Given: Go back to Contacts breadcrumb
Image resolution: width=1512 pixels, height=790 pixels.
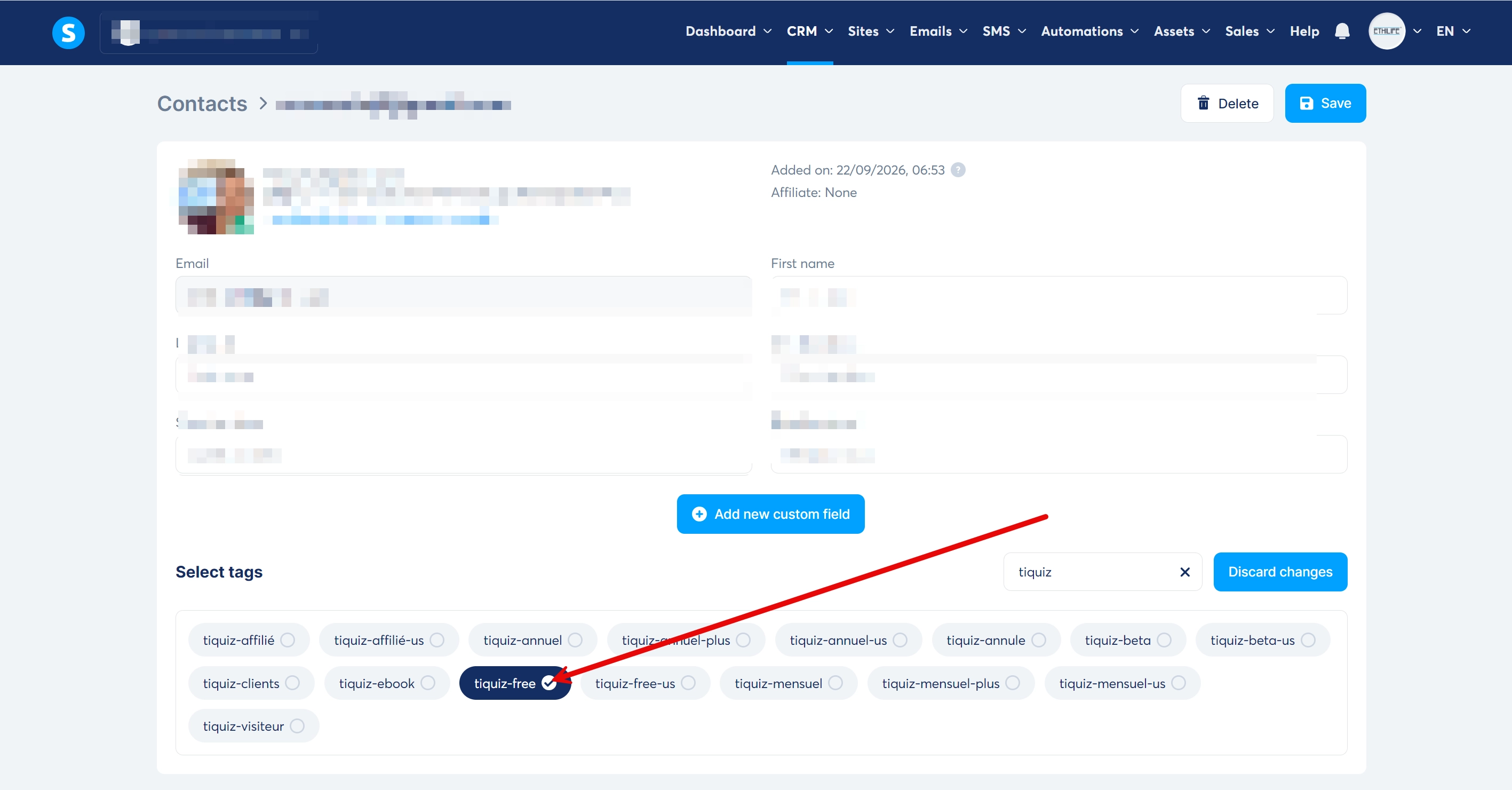Looking at the screenshot, I should click(x=202, y=104).
